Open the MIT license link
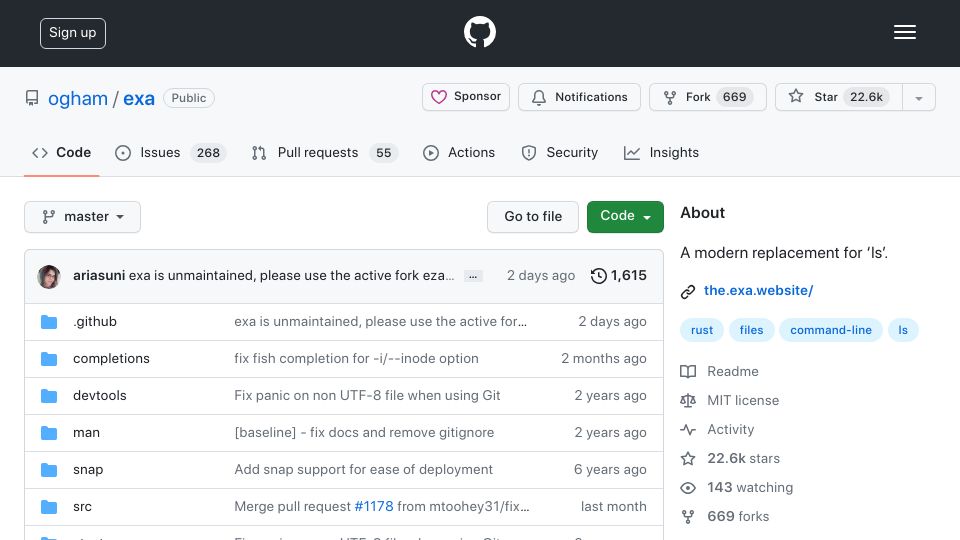 pos(743,400)
